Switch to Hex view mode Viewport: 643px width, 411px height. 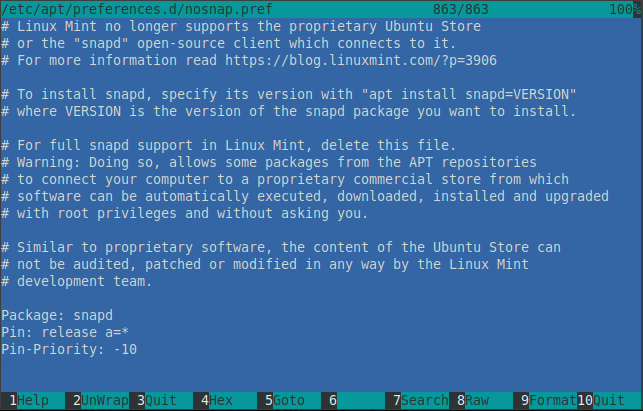221,401
